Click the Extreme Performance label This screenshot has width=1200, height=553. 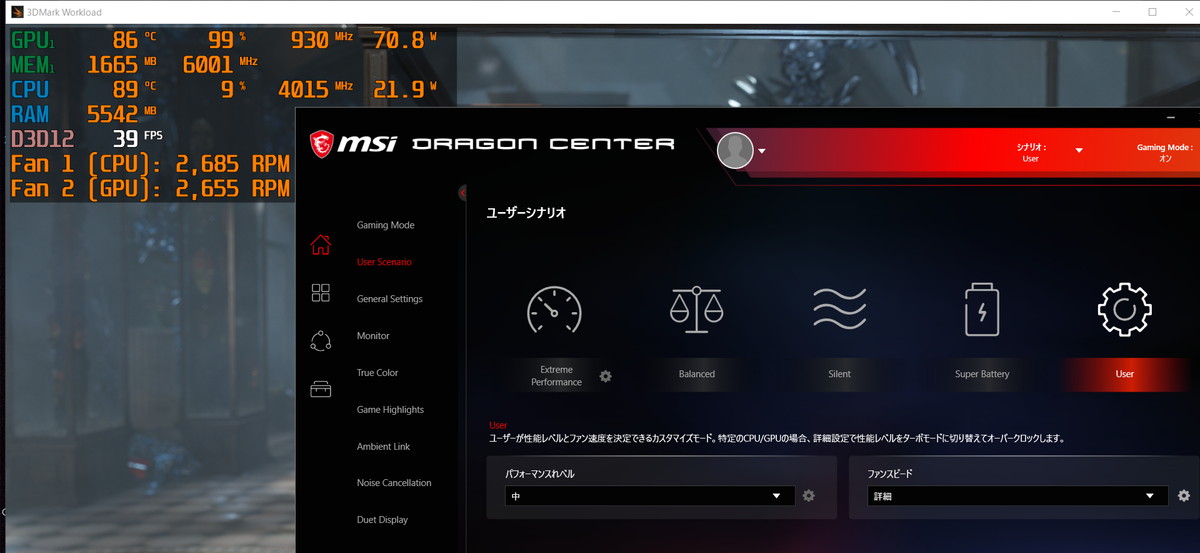(556, 376)
